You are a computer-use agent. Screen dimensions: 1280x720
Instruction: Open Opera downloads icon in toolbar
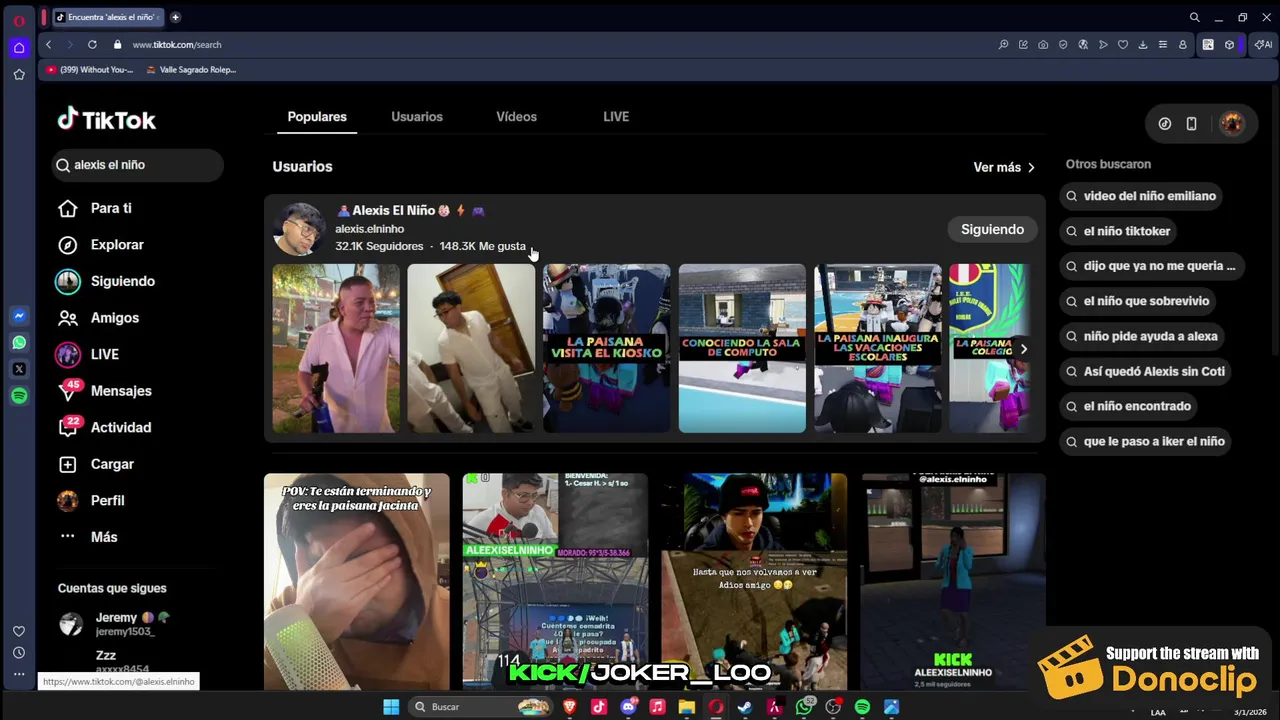pos(1142,44)
